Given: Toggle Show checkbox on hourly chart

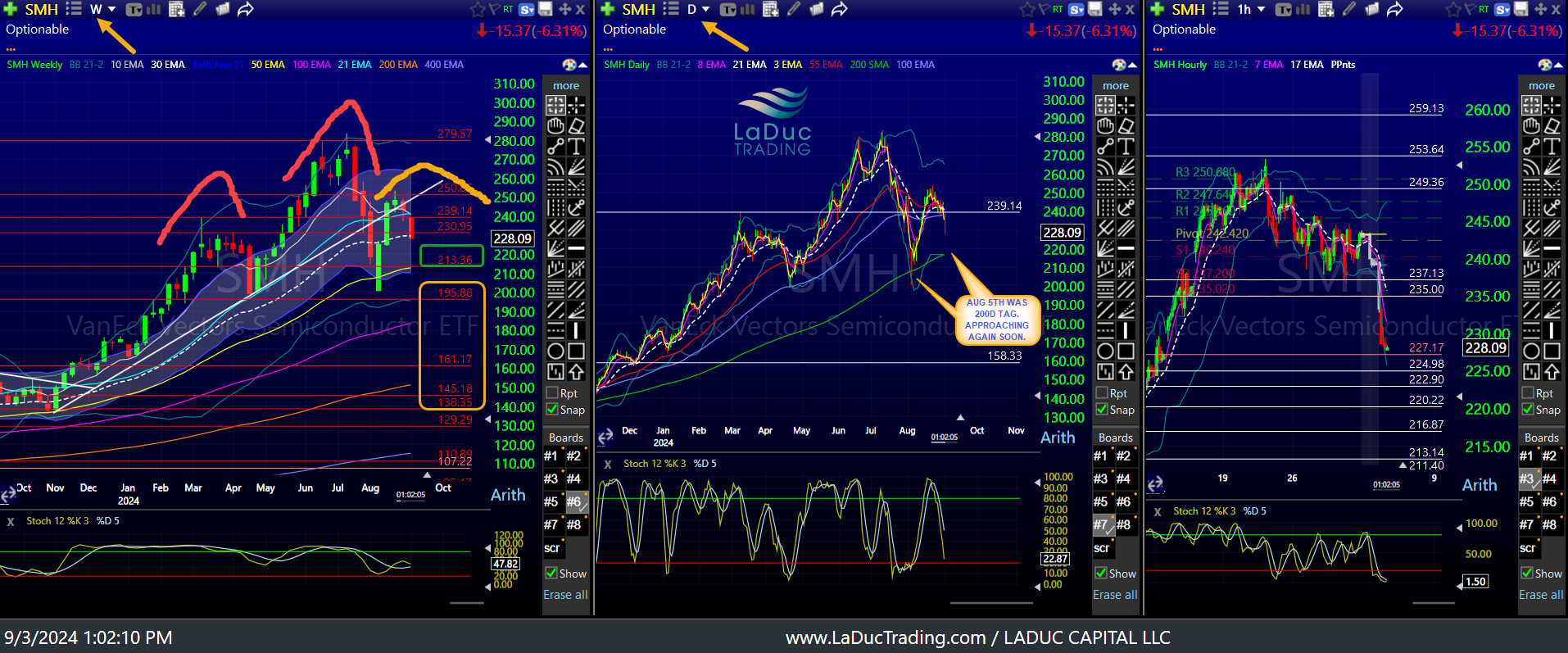Looking at the screenshot, I should tap(1529, 574).
